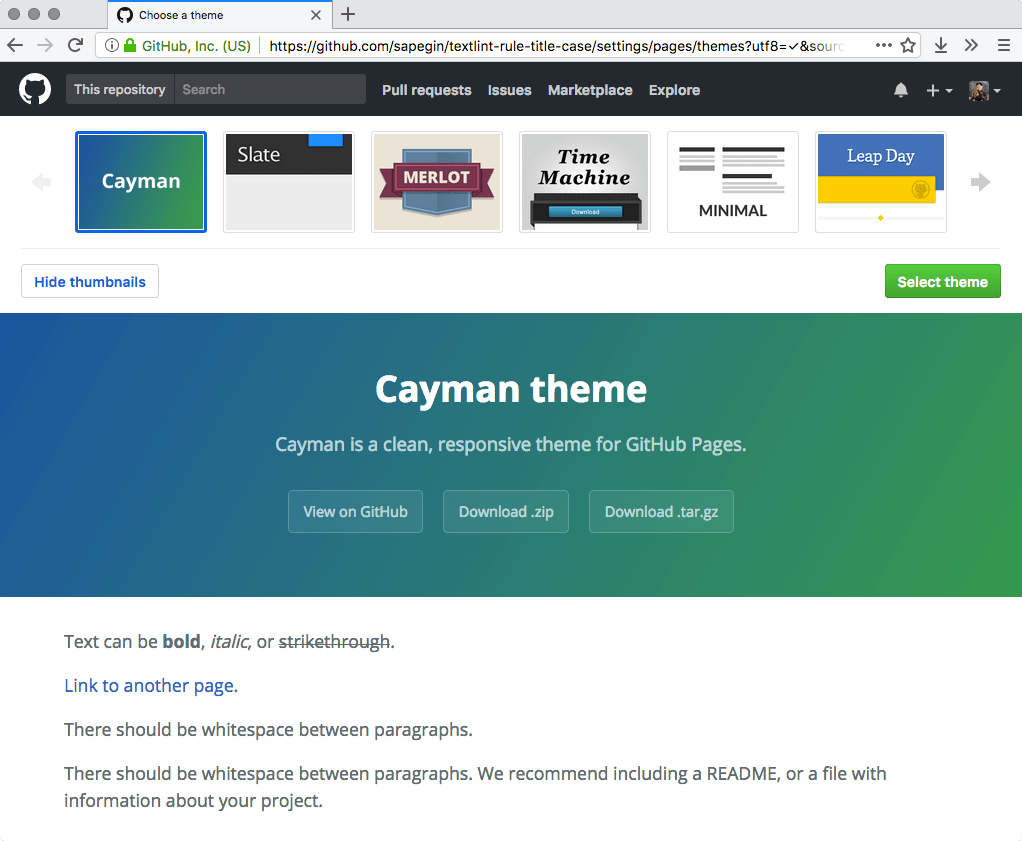
Task: Click the GitHub octocat logo
Action: tap(34, 89)
